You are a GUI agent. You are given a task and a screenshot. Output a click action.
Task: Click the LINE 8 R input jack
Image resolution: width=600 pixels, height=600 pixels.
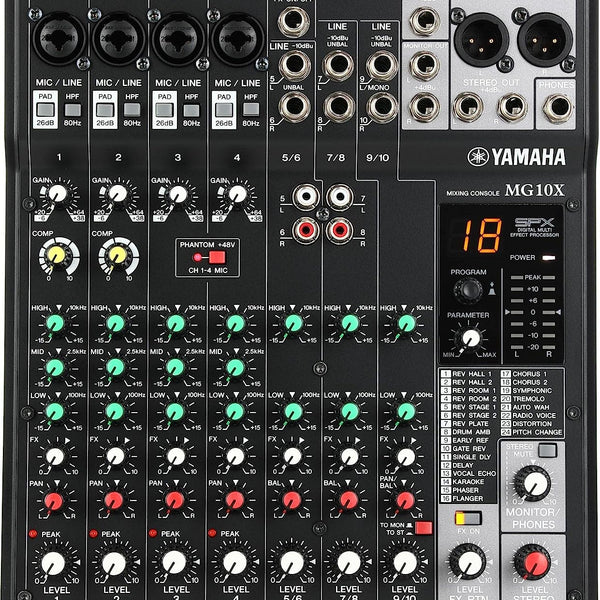coord(339,107)
